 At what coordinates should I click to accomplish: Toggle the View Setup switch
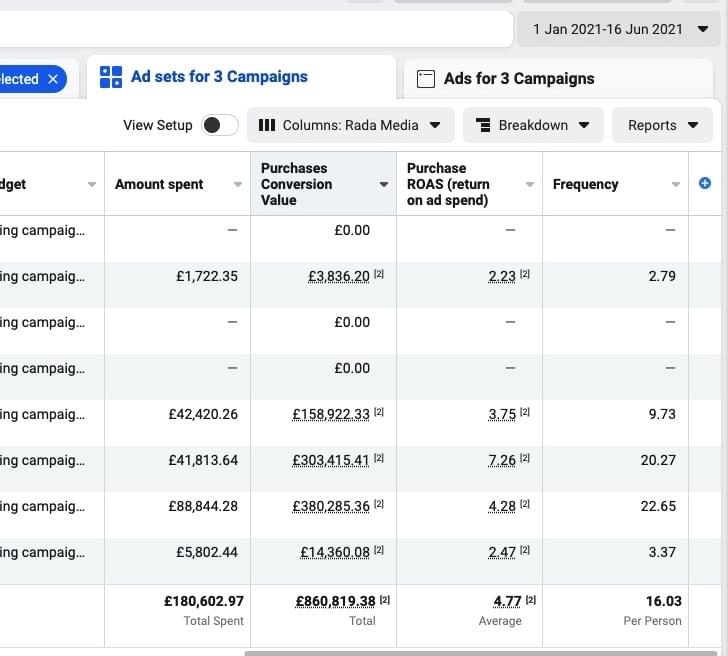tap(220, 125)
